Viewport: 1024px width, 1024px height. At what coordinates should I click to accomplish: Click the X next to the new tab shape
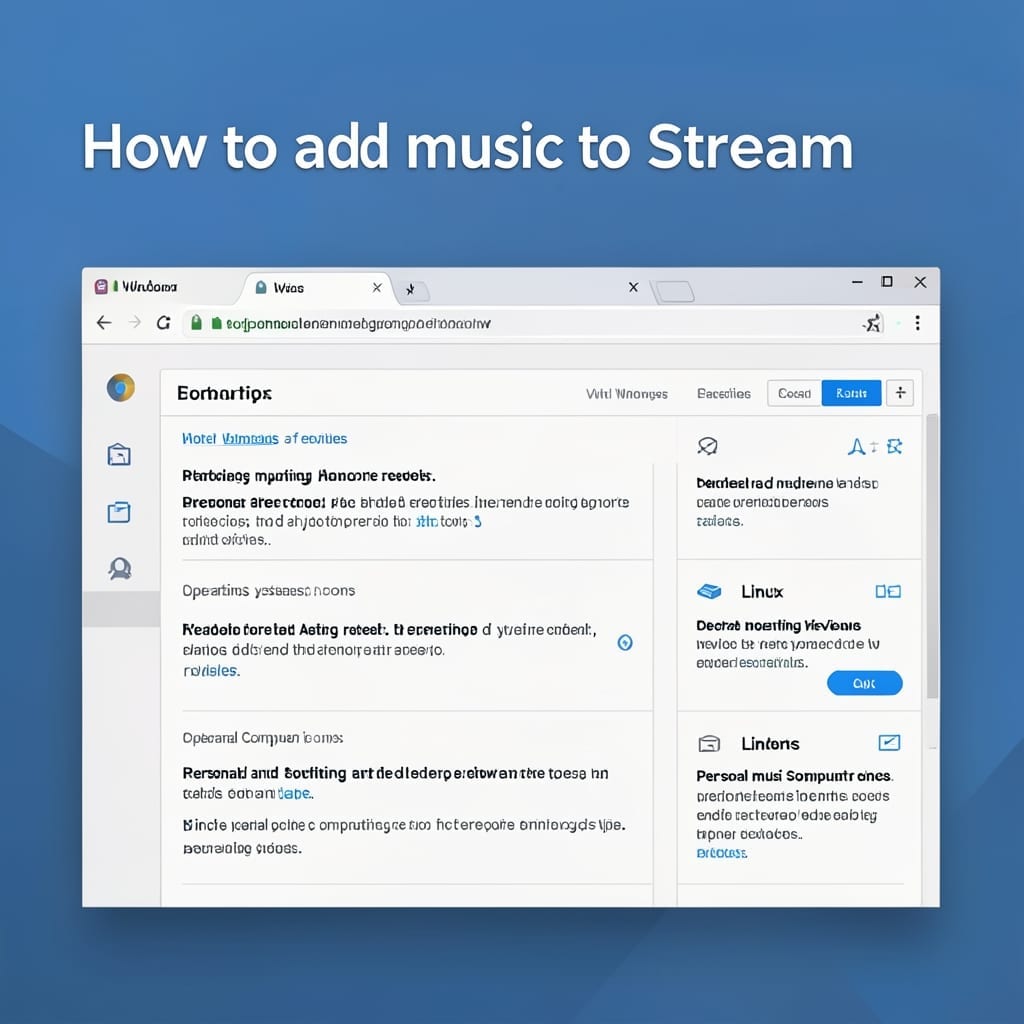(x=633, y=287)
